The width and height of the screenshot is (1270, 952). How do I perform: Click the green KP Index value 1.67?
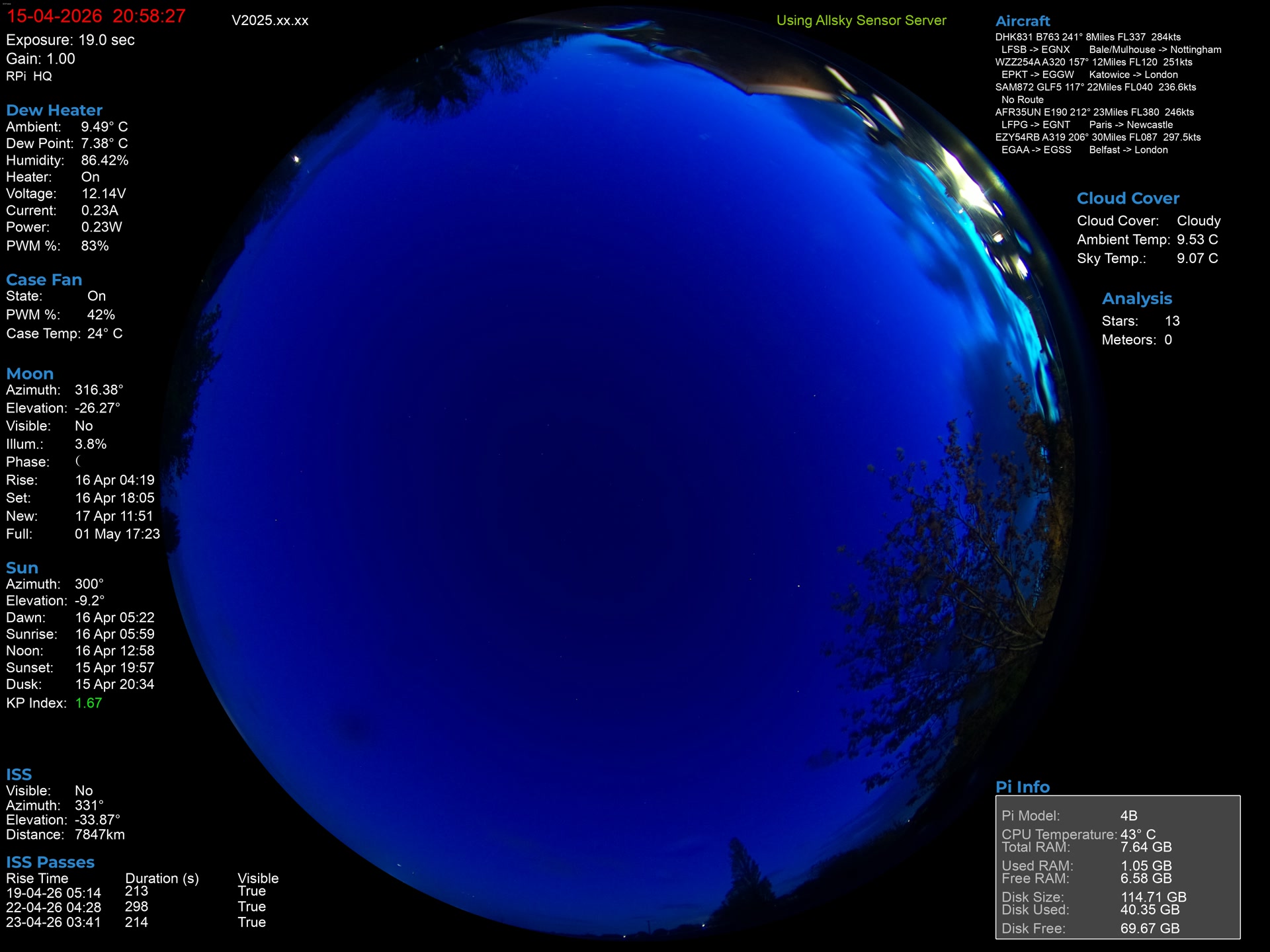tap(88, 703)
